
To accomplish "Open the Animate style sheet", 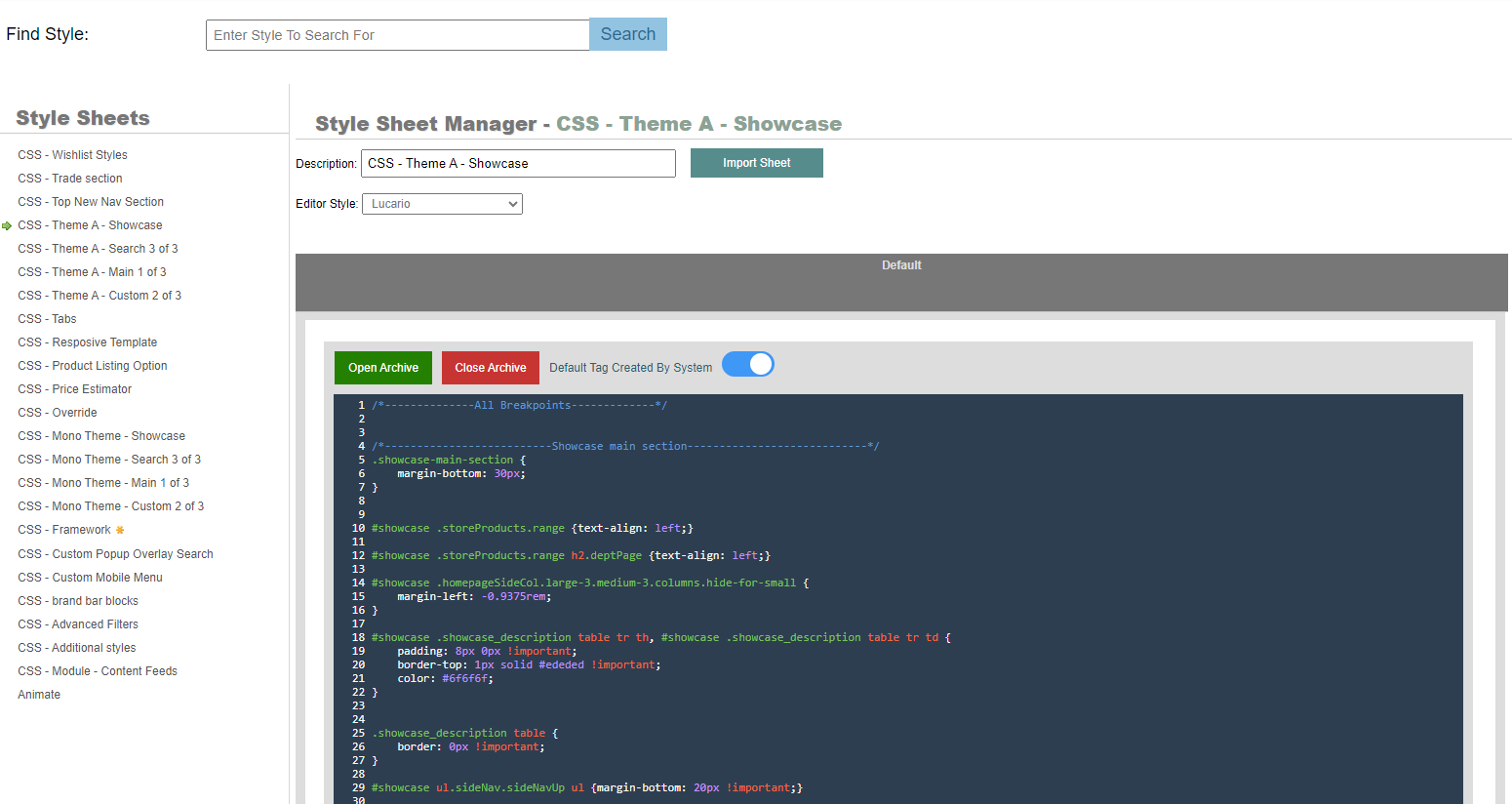I will (39, 695).
